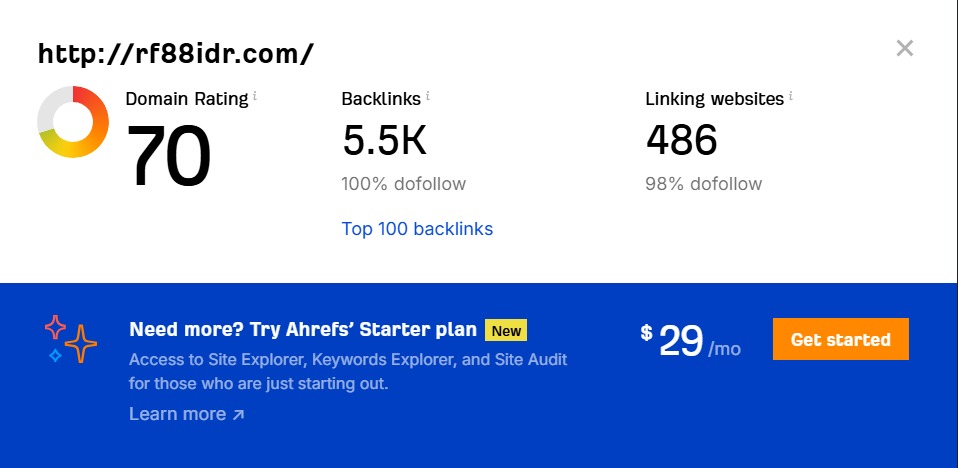Click the Ahrefs' Starter plan heading
The height and width of the screenshot is (468, 958).
(303, 331)
